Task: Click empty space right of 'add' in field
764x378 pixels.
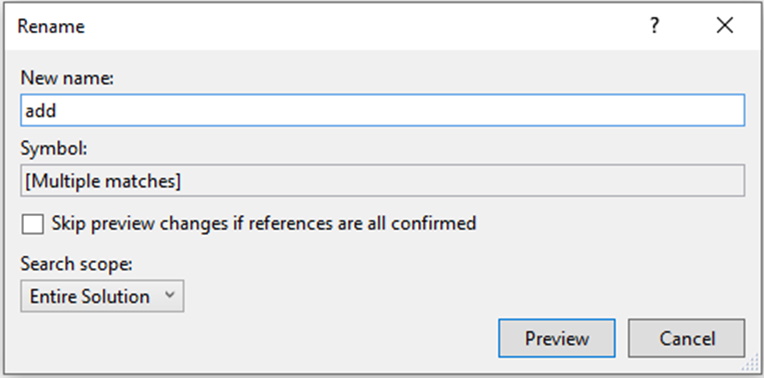Action: [x=400, y=111]
